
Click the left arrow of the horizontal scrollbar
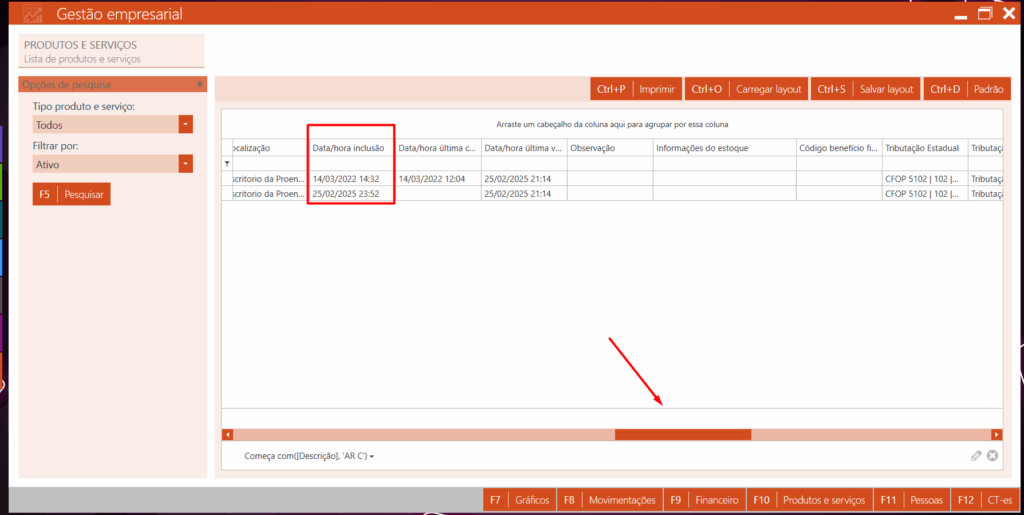click(227, 435)
